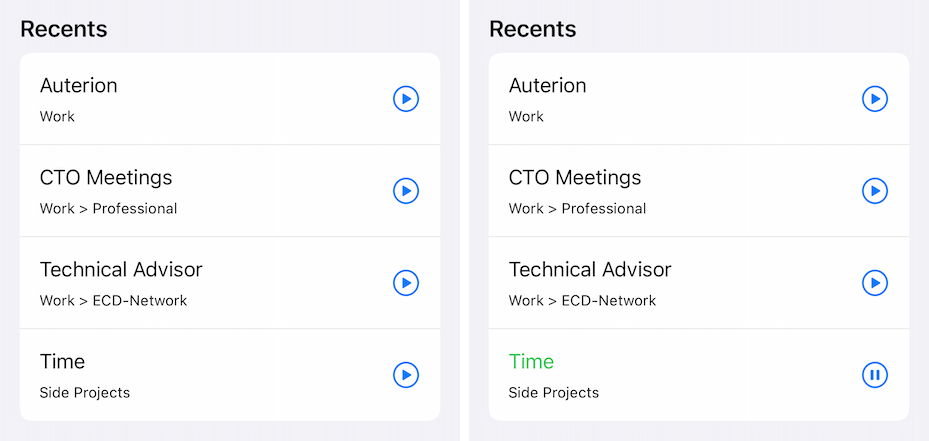Select Work > ECD-Network subtitle in right panel
This screenshot has height=441, width=929.
[582, 301]
